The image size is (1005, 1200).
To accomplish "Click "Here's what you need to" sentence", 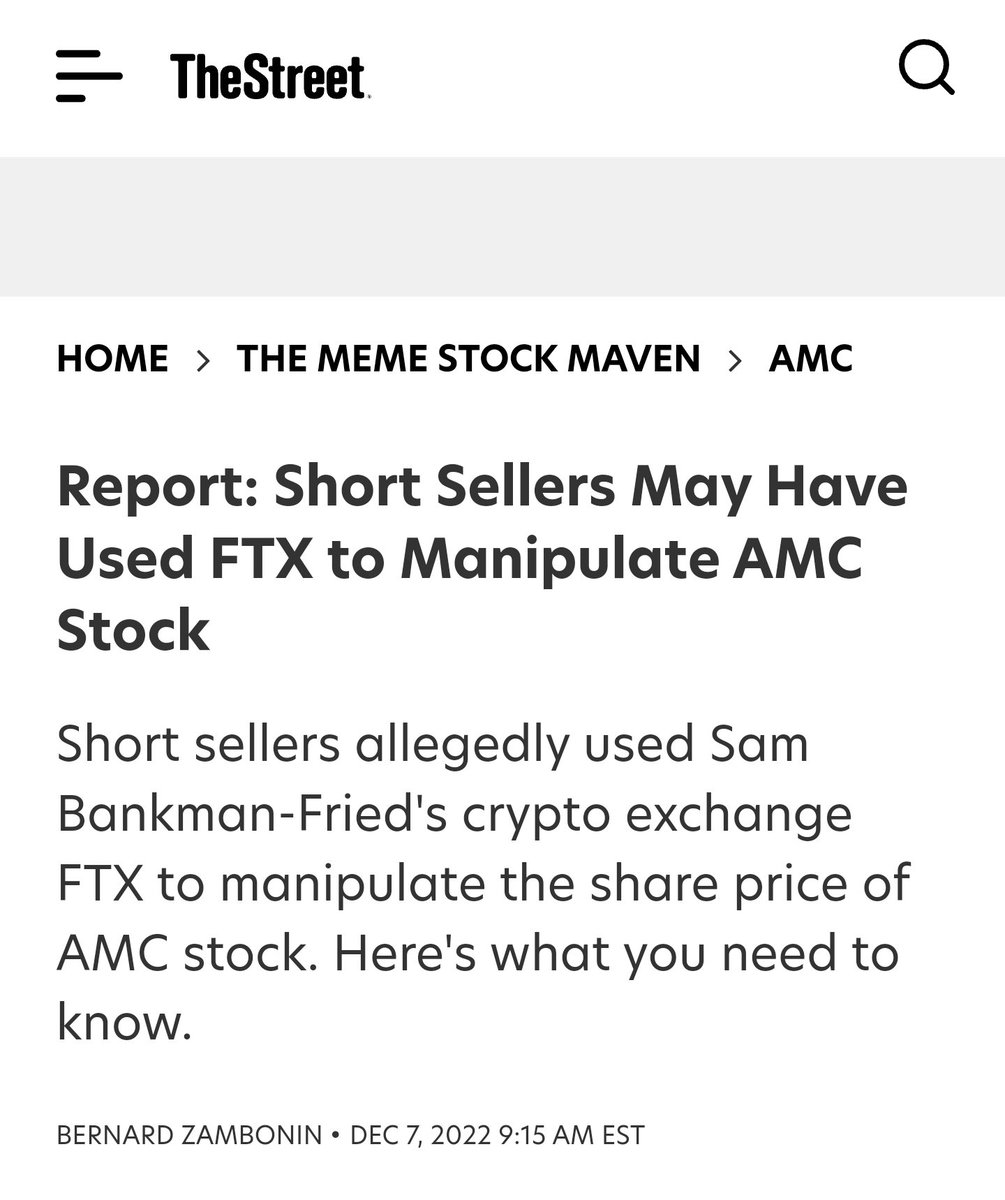I will point(616,953).
